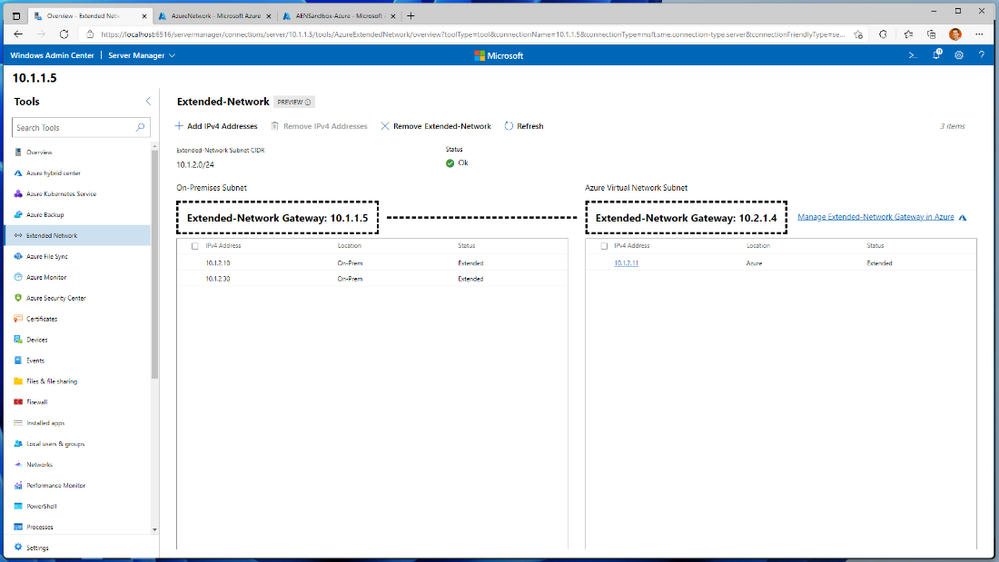The height and width of the screenshot is (562, 999).
Task: Open browser favorites icon
Action: pos(908,34)
